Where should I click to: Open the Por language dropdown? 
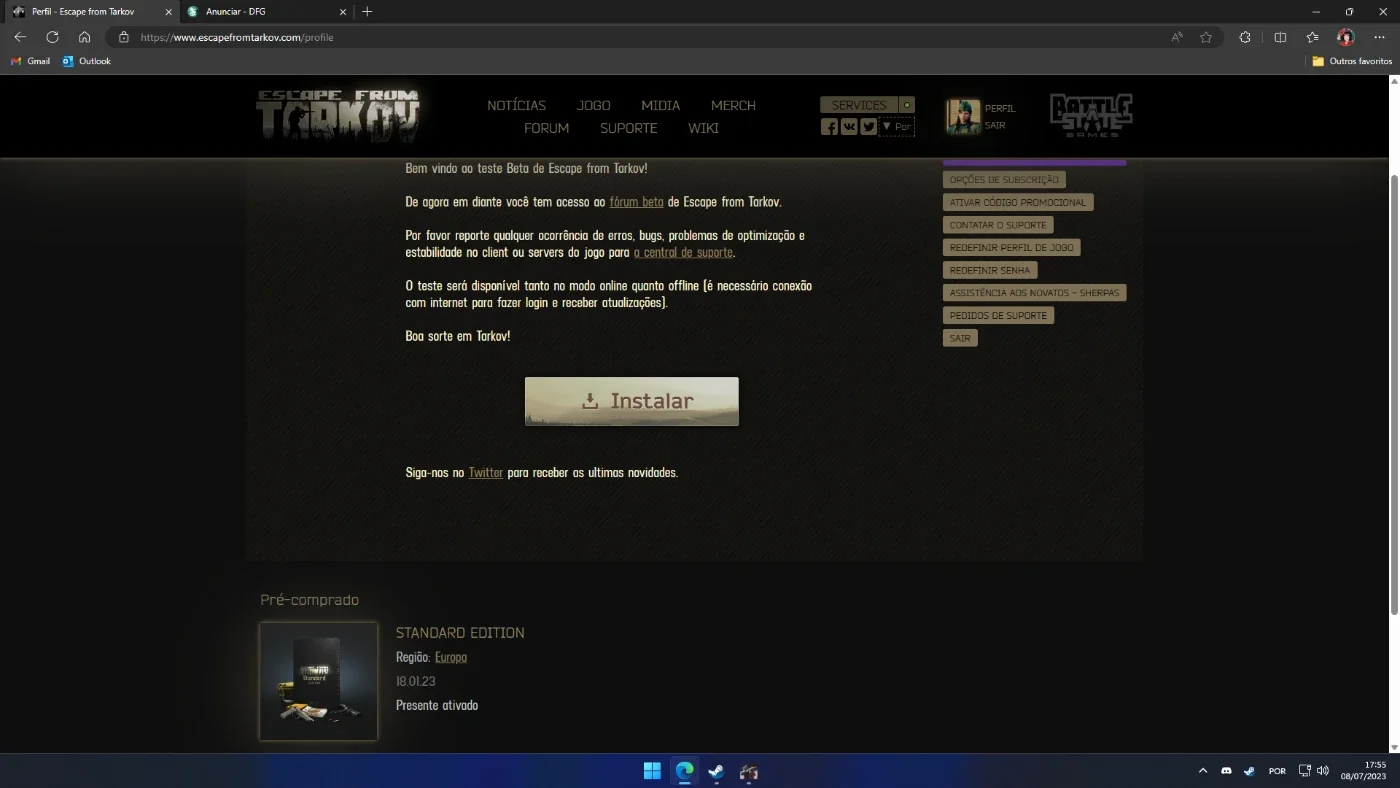[897, 127]
